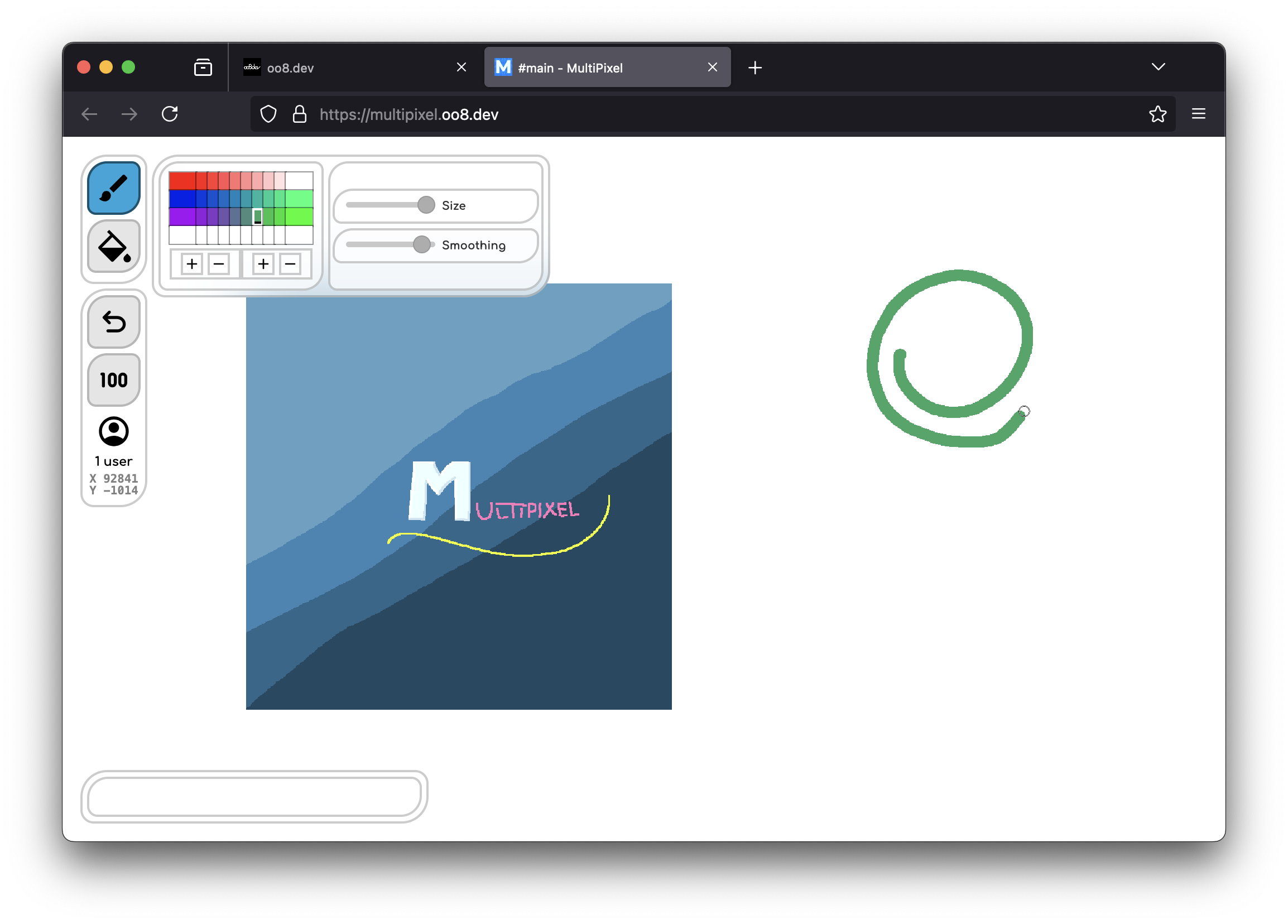This screenshot has height=924, width=1288.
Task: Select the paintbrush tool
Action: pyautogui.click(x=114, y=188)
